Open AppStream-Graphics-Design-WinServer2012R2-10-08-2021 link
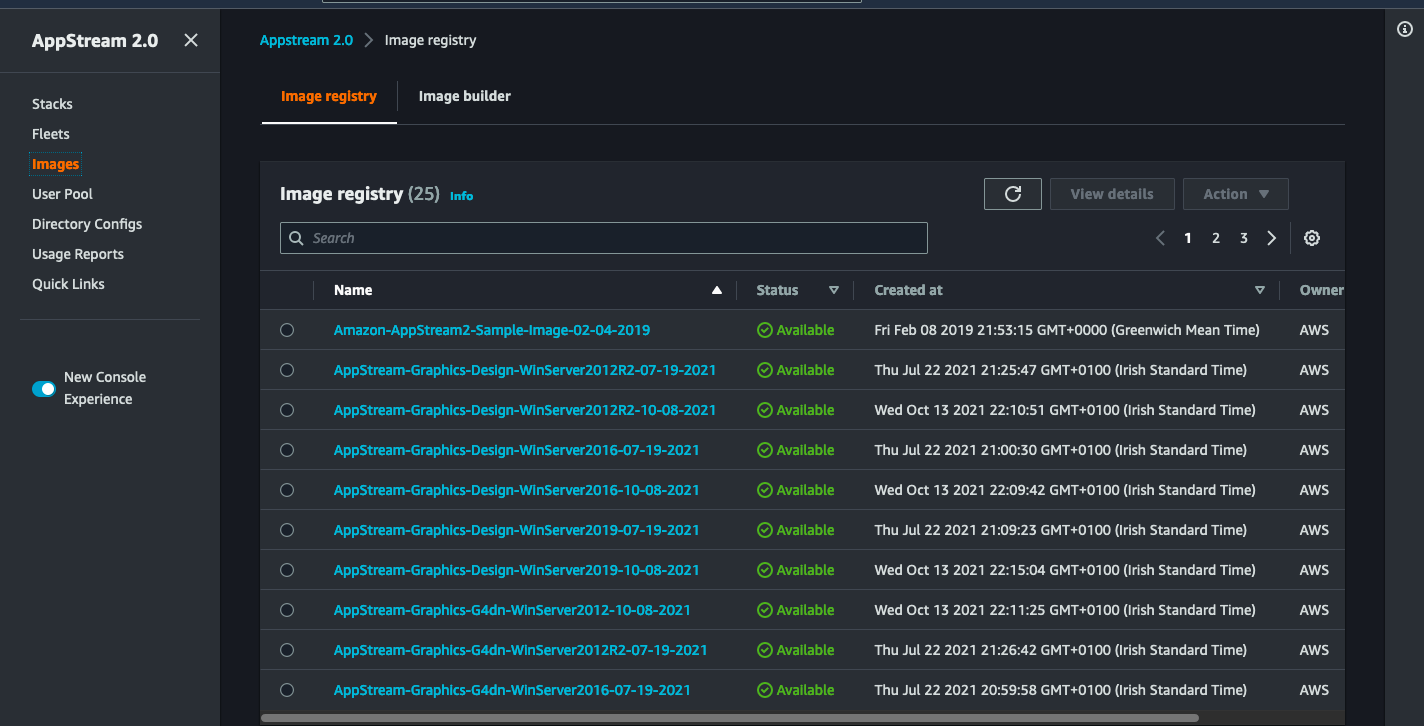 click(525, 410)
